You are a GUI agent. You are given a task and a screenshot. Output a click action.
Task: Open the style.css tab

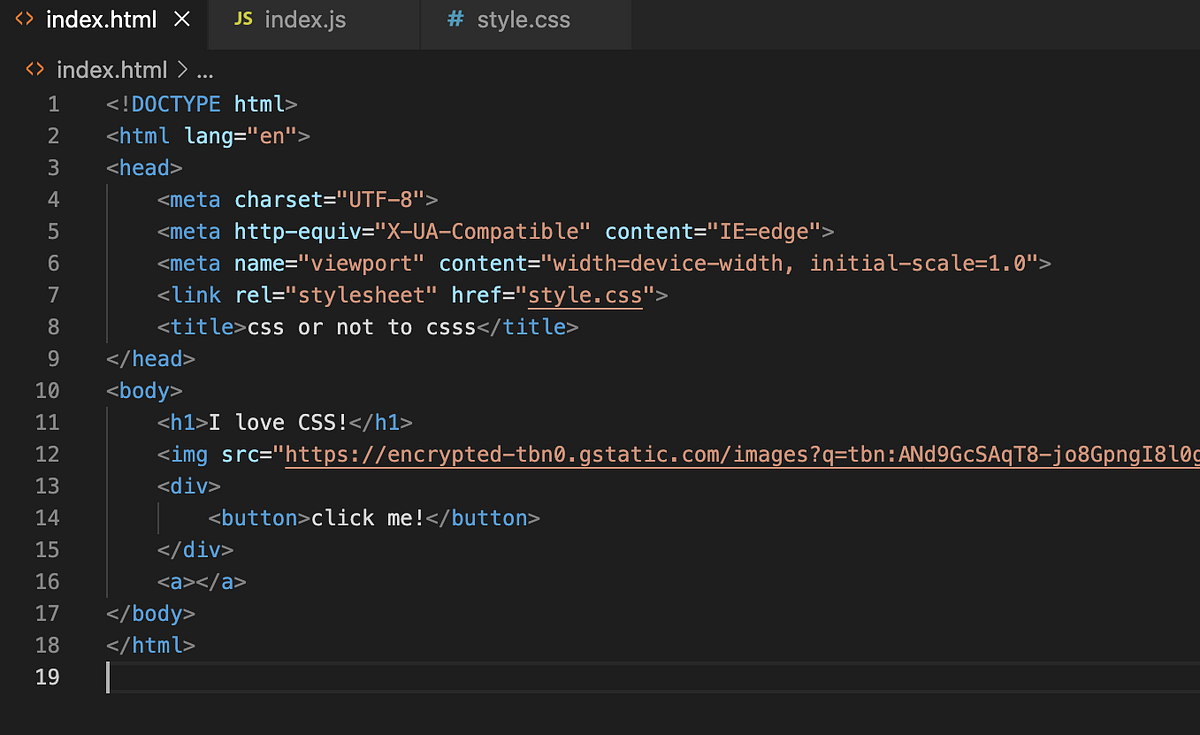pyautogui.click(x=523, y=18)
